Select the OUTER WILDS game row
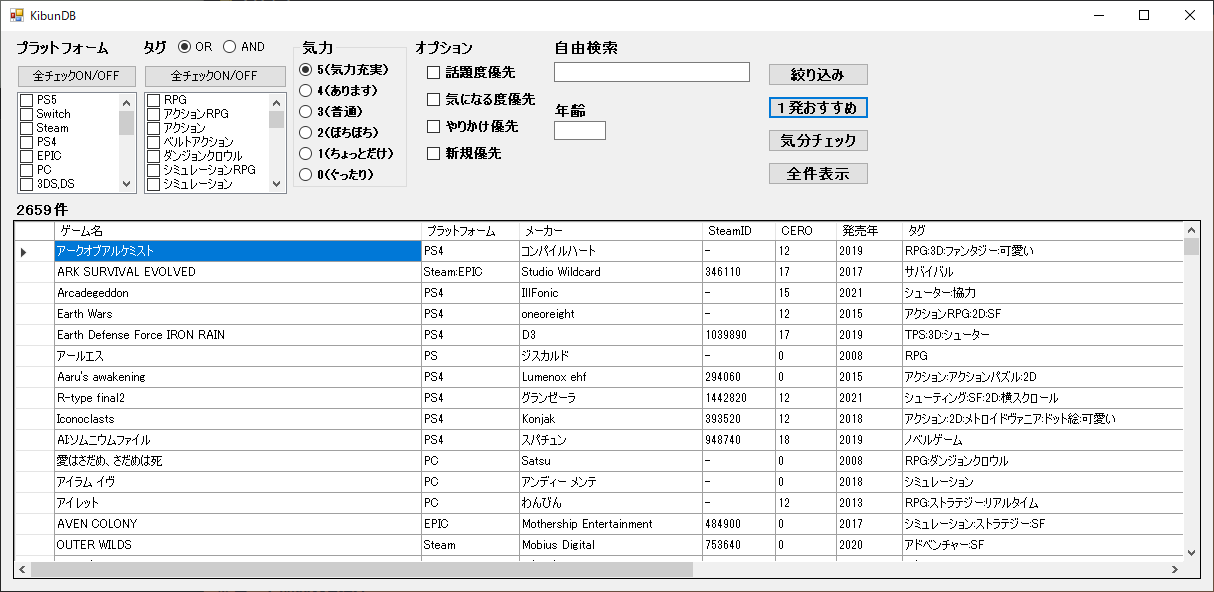 237,545
